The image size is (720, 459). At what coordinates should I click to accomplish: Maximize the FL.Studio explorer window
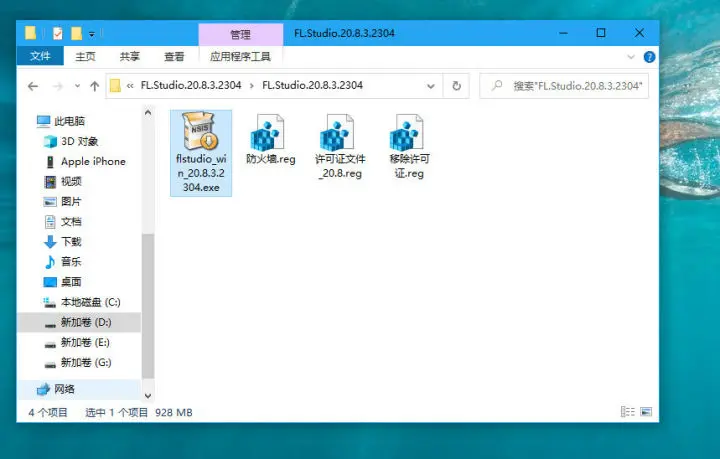pos(601,33)
